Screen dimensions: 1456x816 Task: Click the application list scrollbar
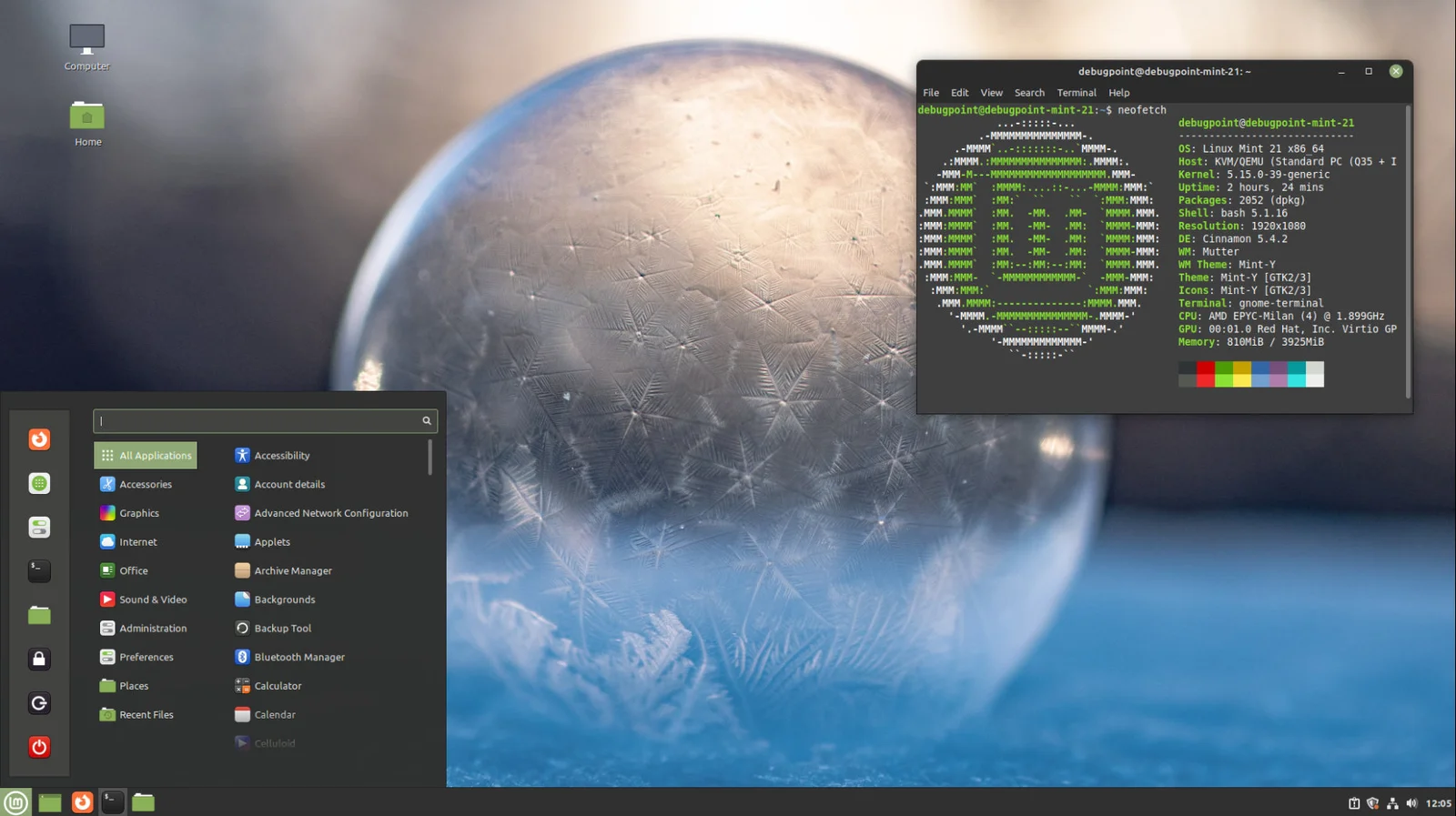[430, 458]
